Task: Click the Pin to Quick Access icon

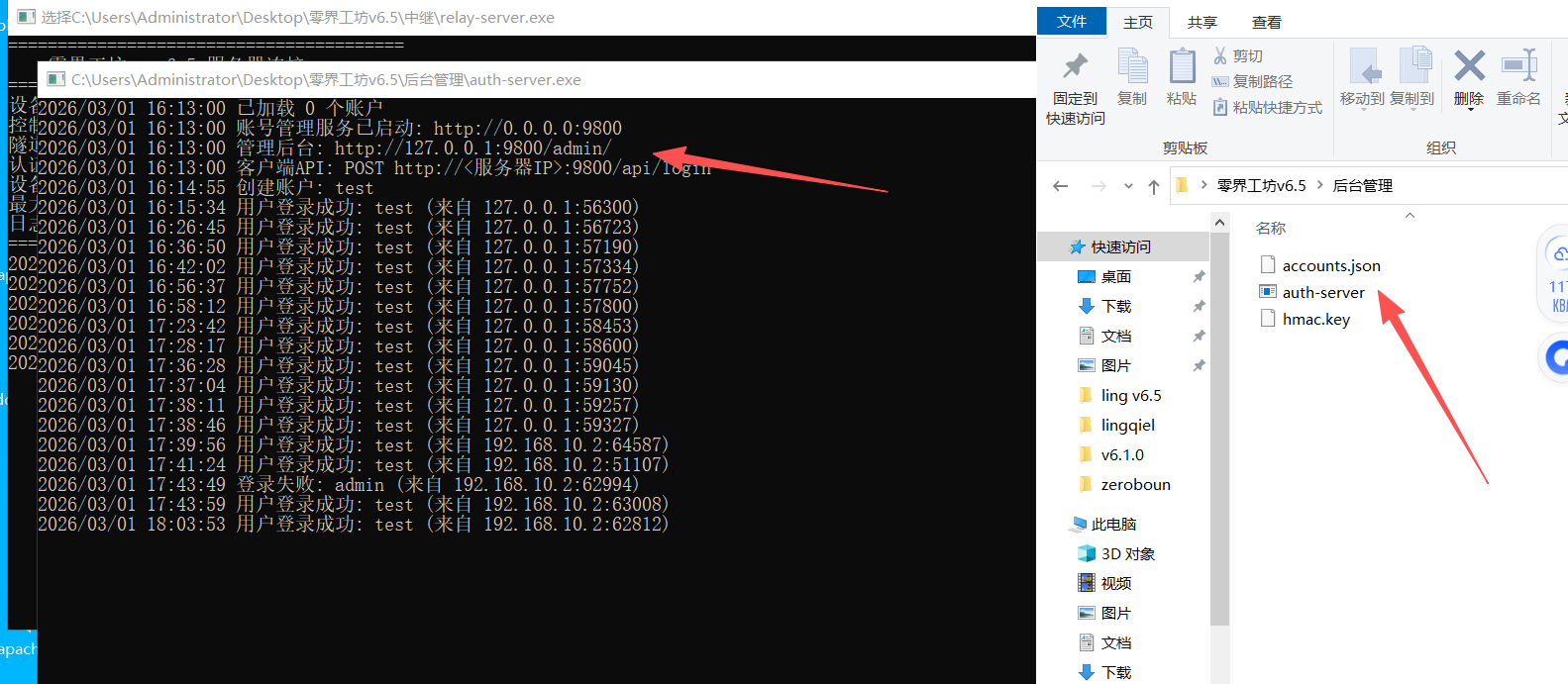Action: [x=1075, y=67]
